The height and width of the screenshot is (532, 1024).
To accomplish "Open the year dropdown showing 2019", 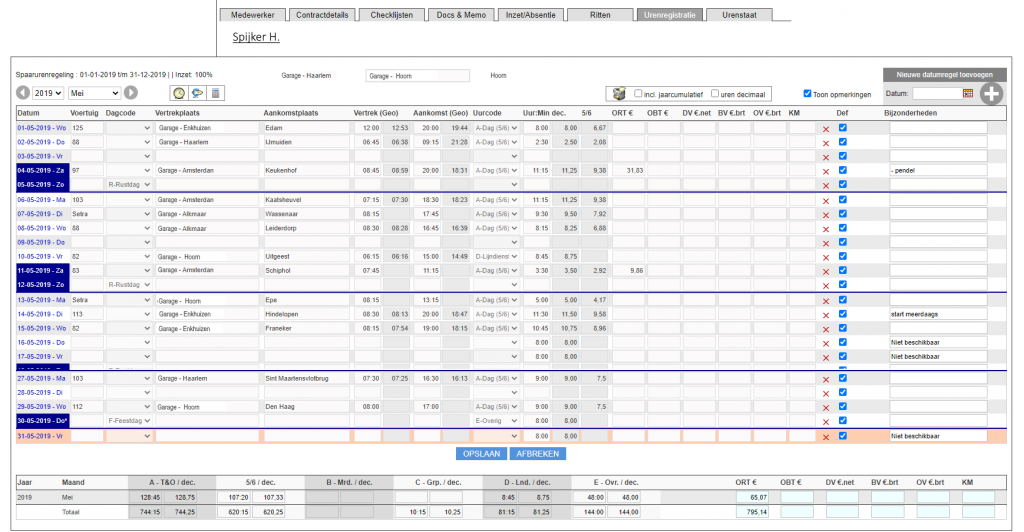I will pyautogui.click(x=48, y=93).
